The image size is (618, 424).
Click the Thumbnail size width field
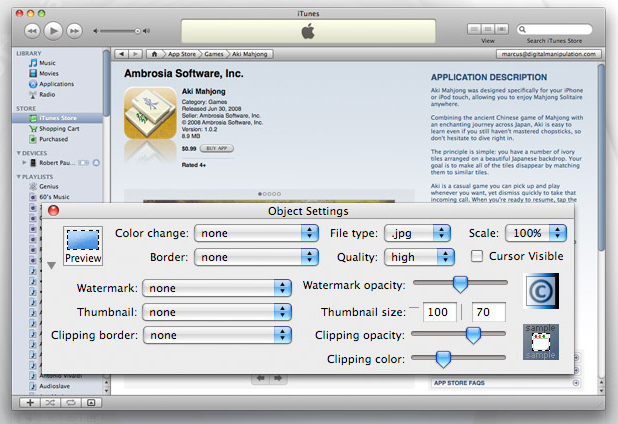[439, 312]
